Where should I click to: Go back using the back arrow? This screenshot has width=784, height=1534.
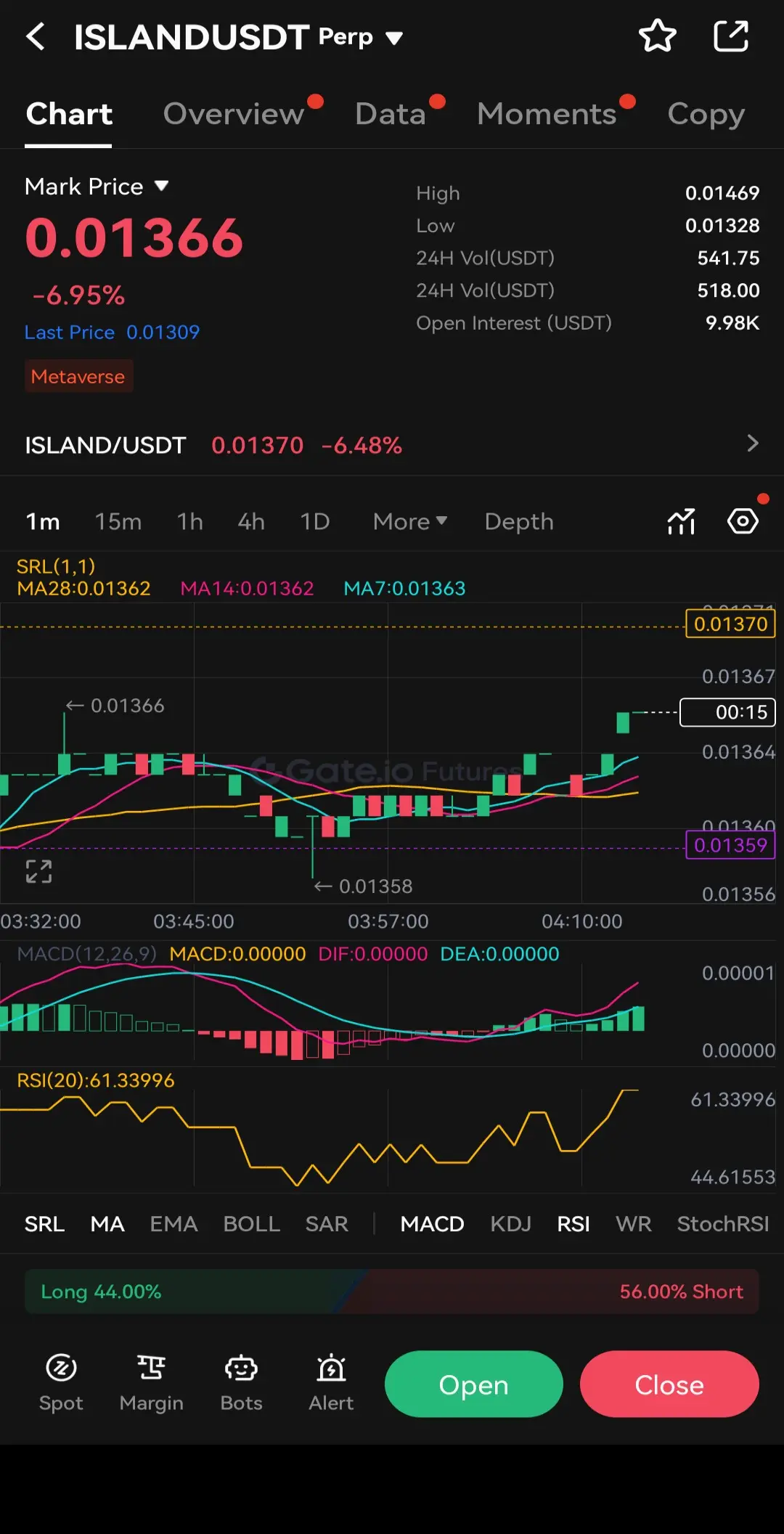click(x=35, y=36)
